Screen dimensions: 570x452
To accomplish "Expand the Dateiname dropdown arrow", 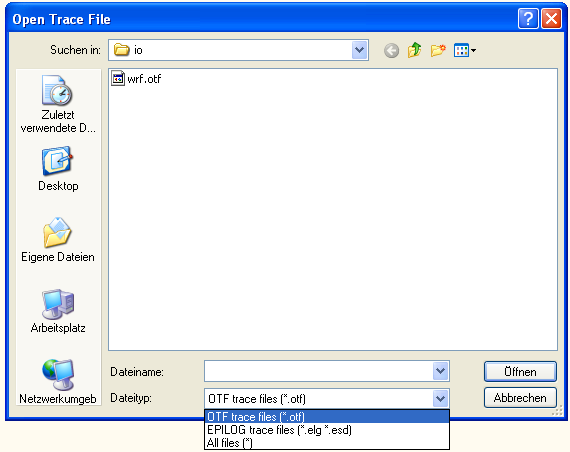I will [x=440, y=371].
